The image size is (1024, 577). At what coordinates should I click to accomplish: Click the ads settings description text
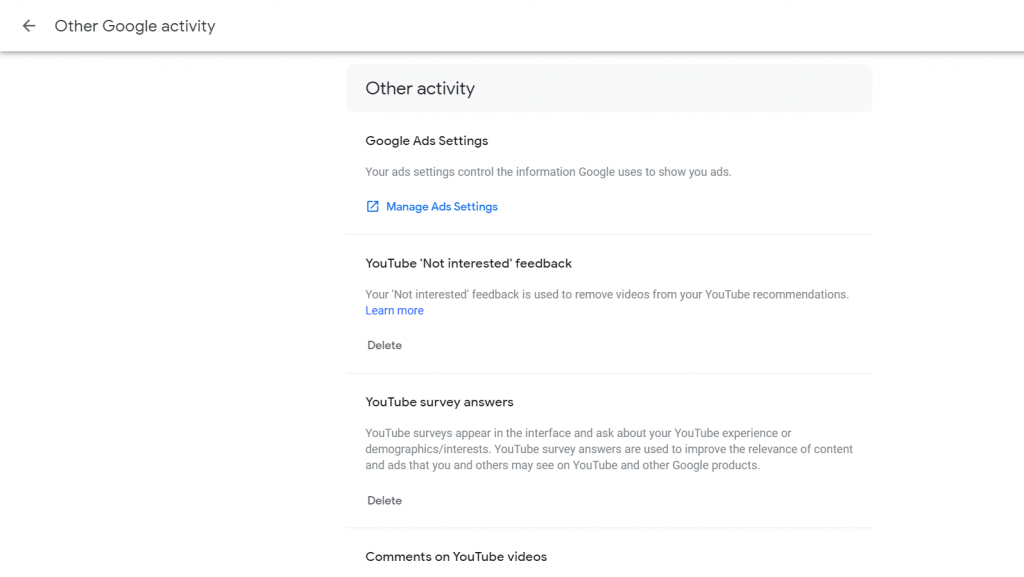(548, 172)
